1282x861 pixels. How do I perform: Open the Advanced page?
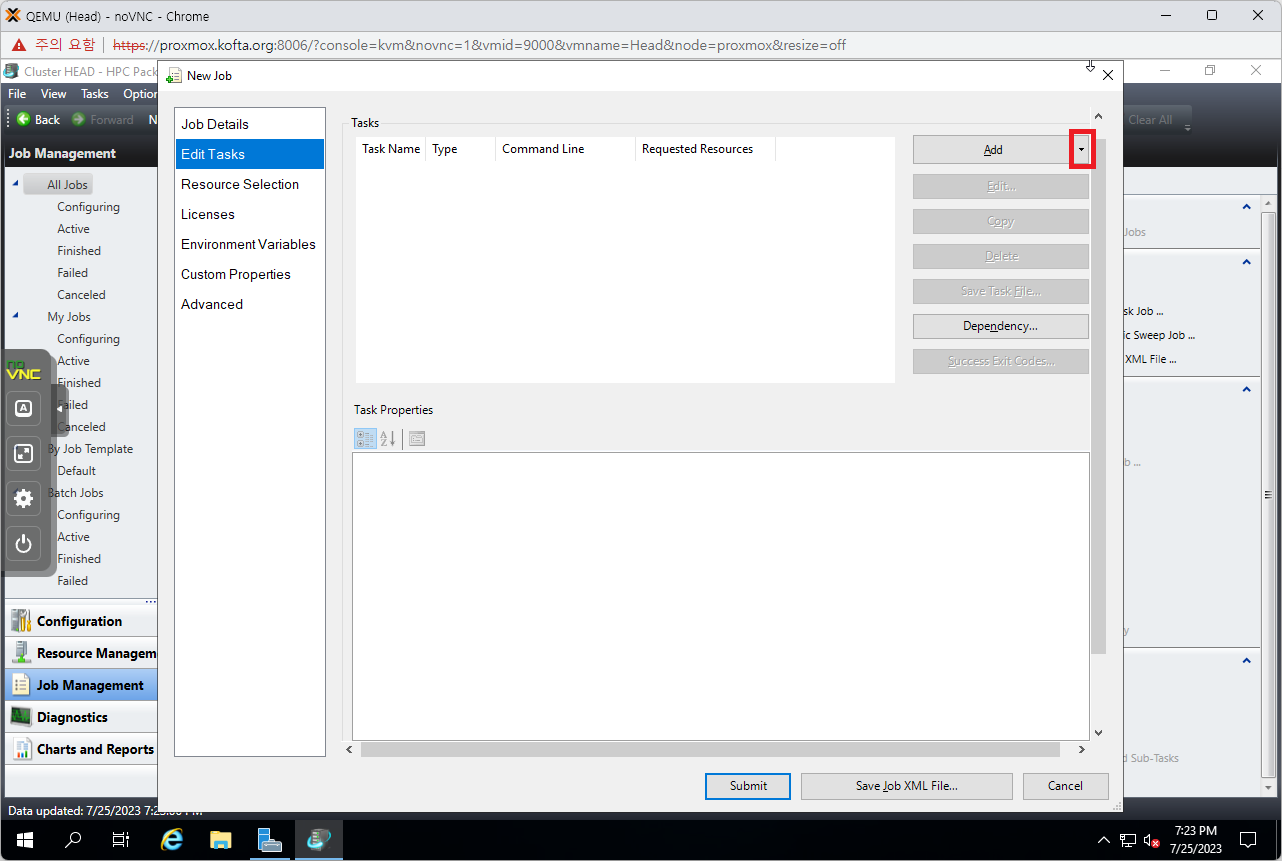(212, 304)
